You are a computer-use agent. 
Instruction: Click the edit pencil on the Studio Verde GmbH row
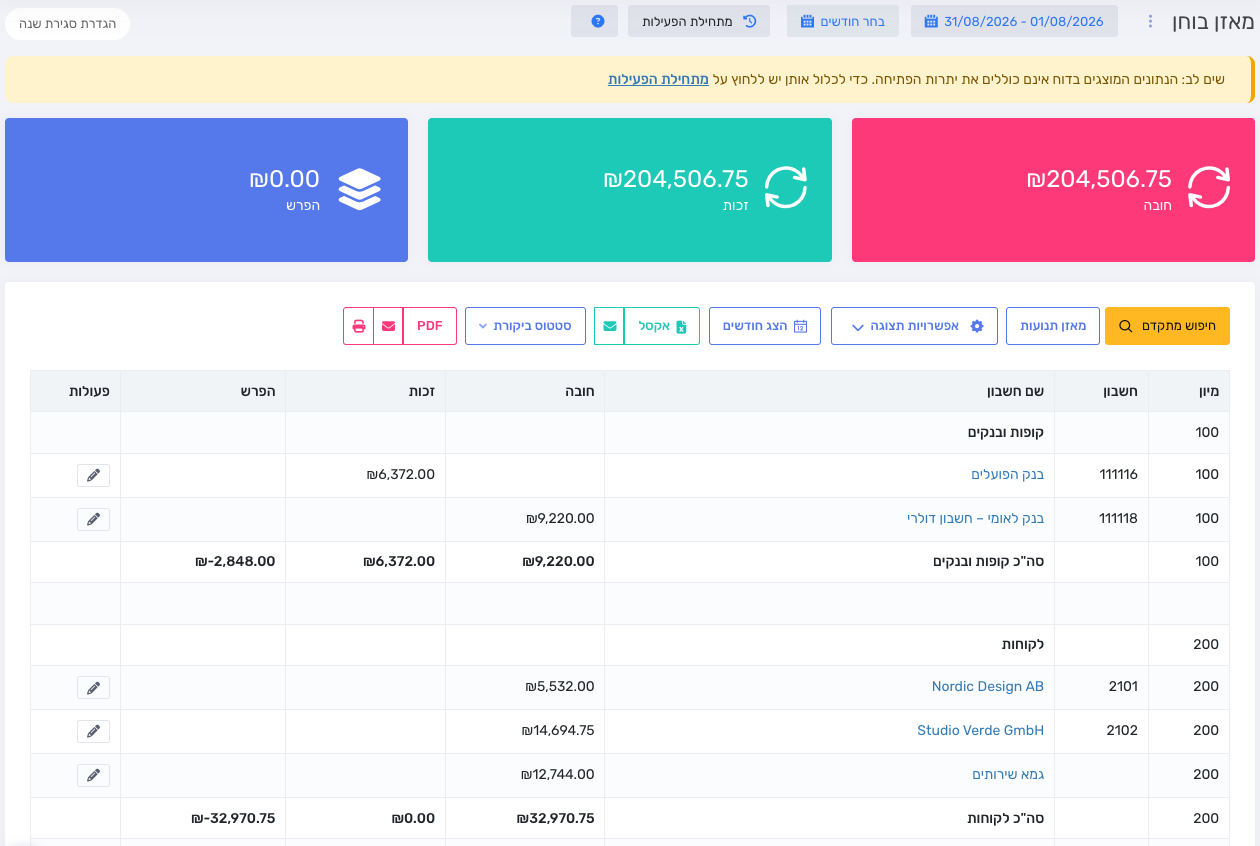(x=93, y=731)
